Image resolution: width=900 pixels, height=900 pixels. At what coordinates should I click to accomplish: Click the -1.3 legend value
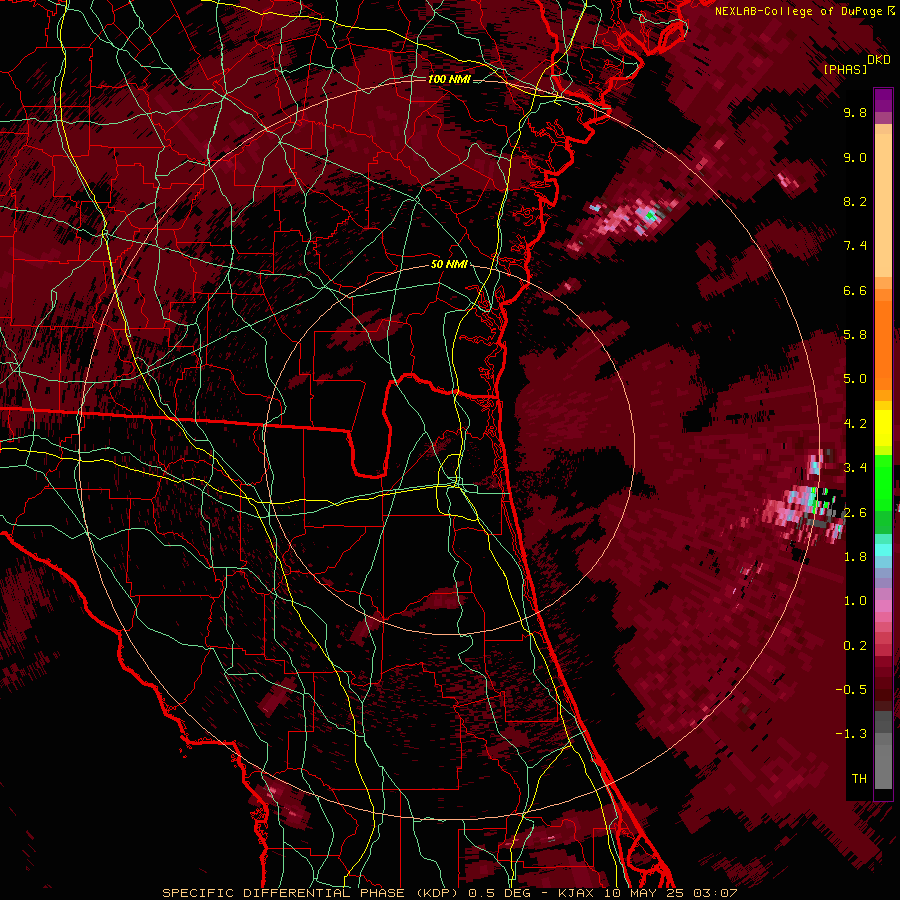tap(851, 734)
